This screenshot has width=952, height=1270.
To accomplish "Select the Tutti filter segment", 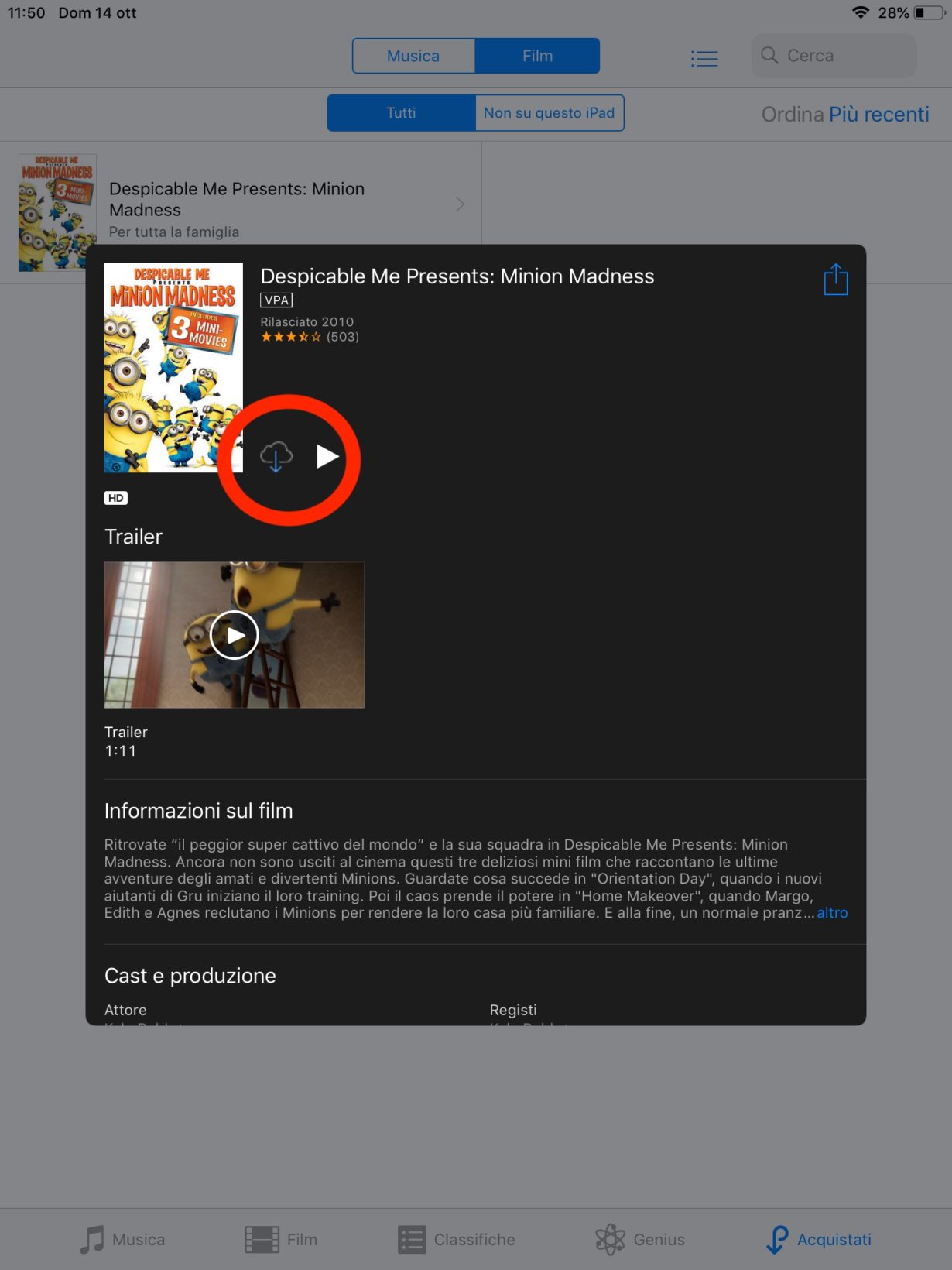I will [x=401, y=113].
